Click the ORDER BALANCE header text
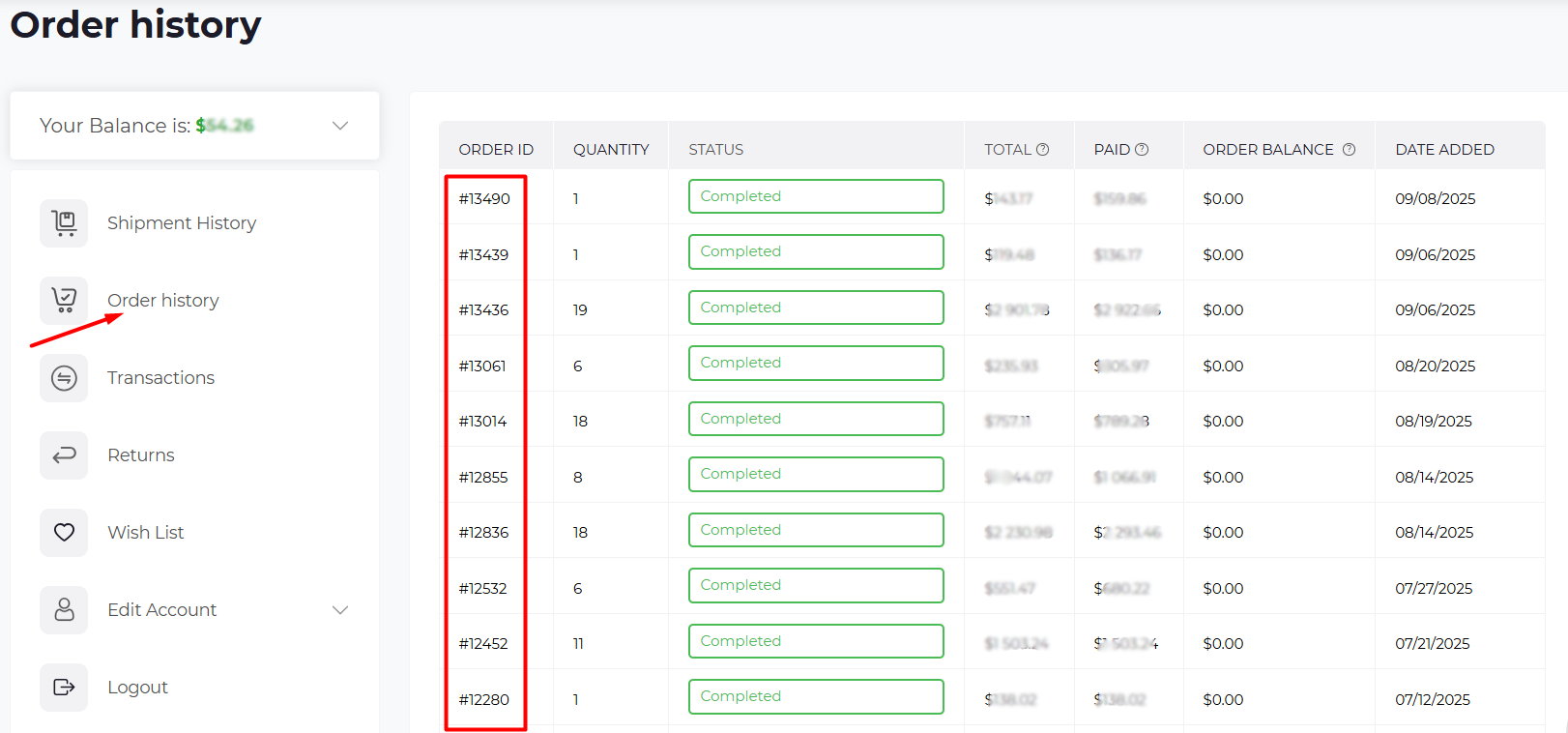 [x=1268, y=150]
